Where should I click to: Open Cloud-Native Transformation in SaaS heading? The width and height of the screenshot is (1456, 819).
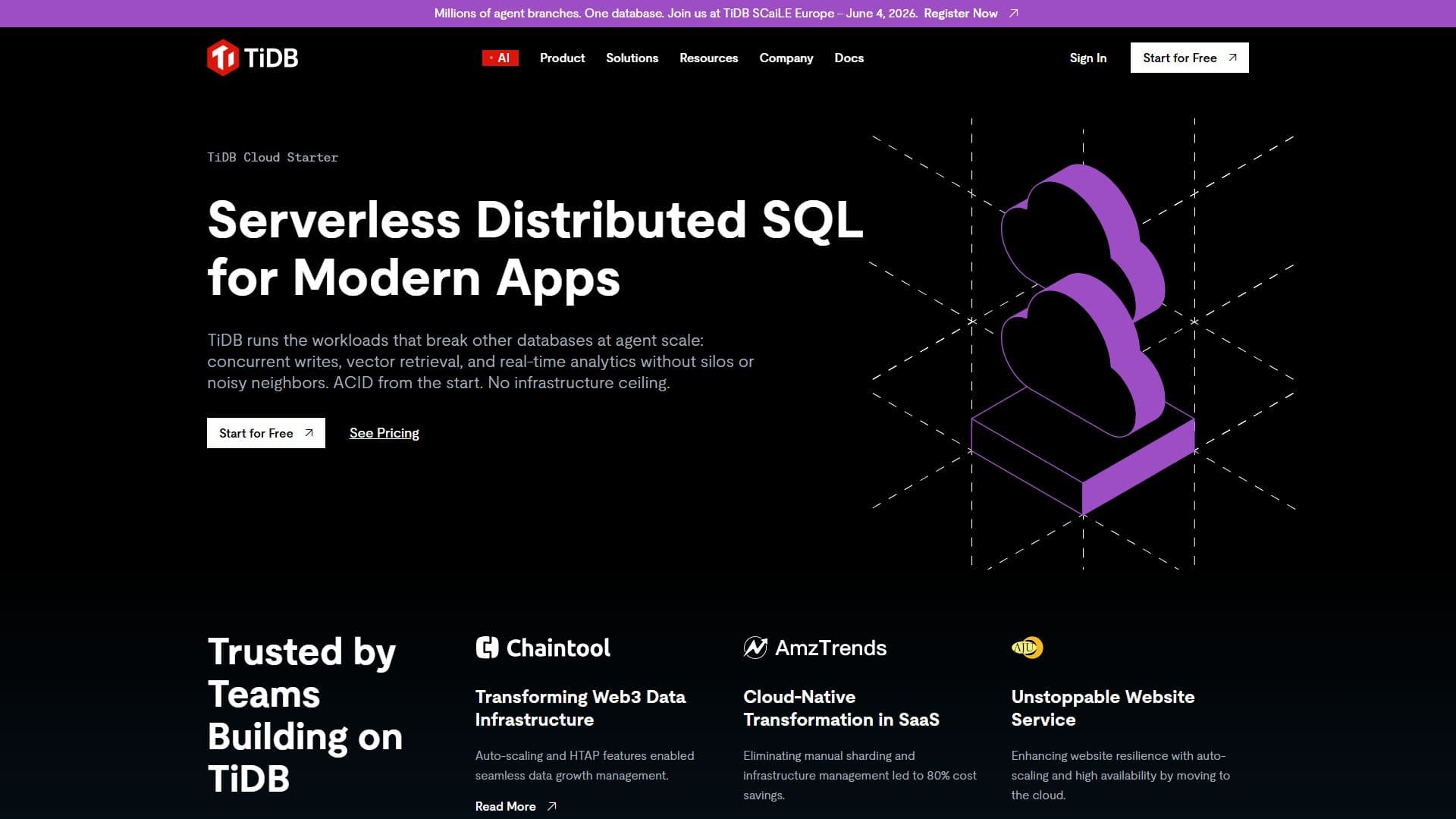pos(841,708)
